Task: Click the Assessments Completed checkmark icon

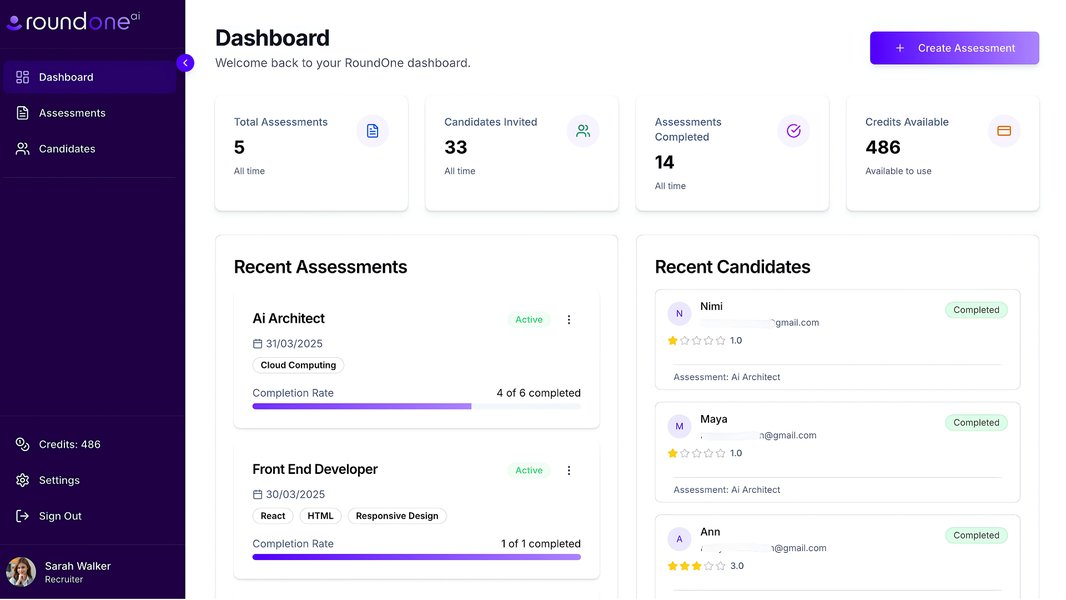Action: pos(793,131)
